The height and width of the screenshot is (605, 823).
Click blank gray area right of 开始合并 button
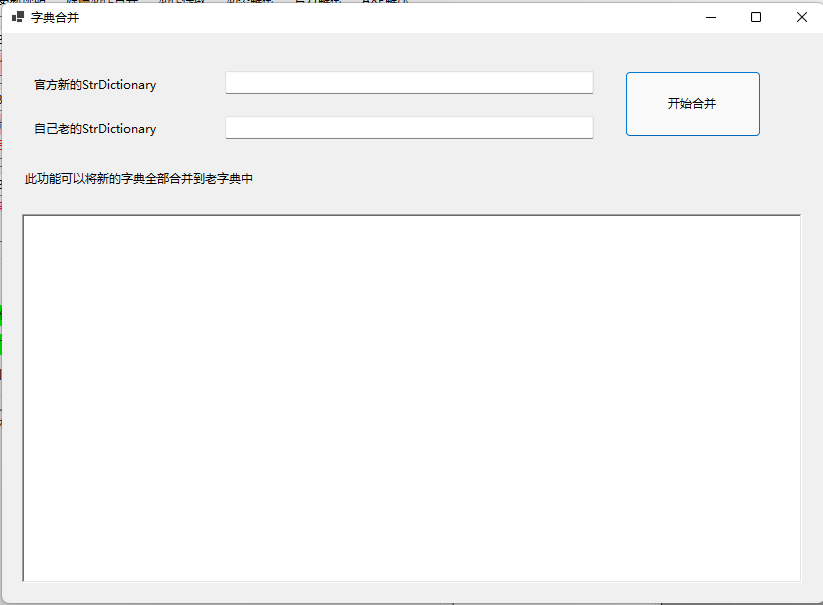(790, 104)
